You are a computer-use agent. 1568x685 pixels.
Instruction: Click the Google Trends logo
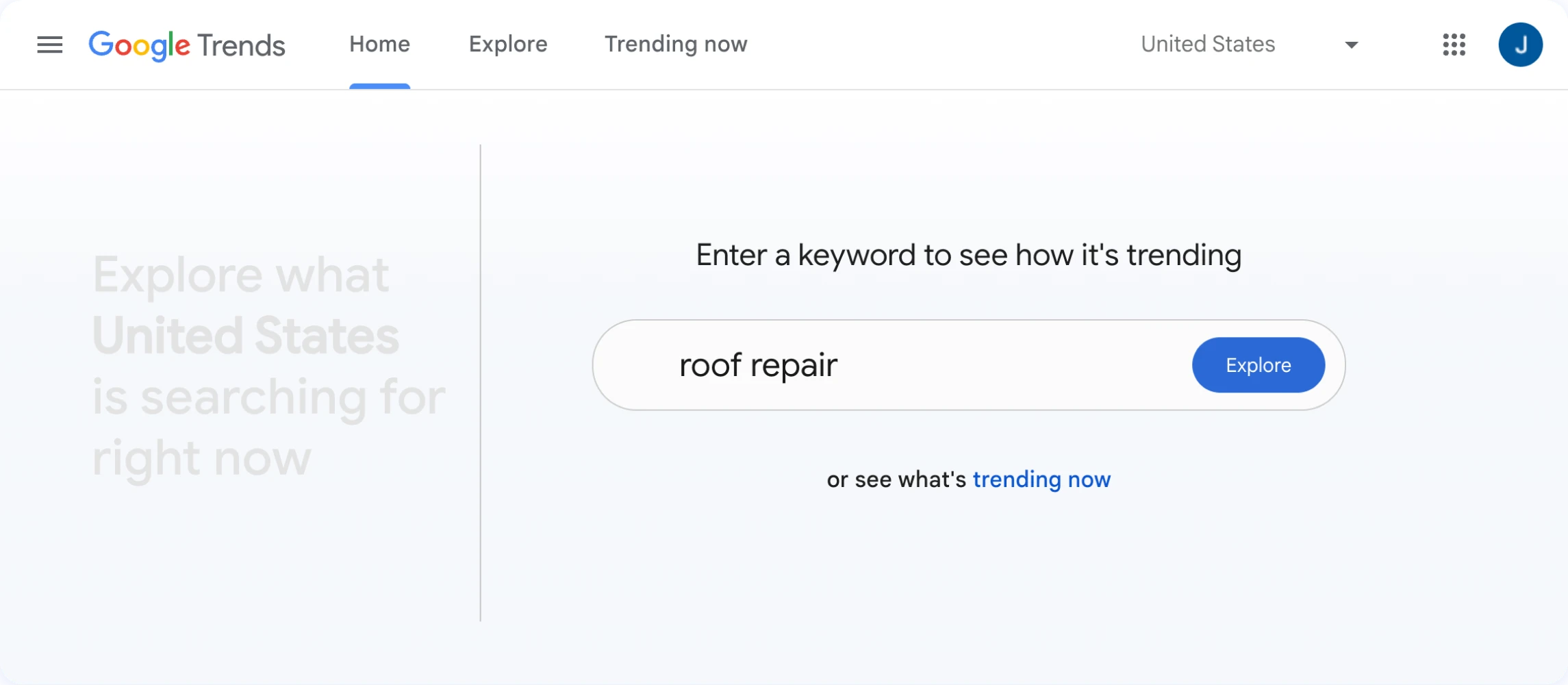coord(186,45)
